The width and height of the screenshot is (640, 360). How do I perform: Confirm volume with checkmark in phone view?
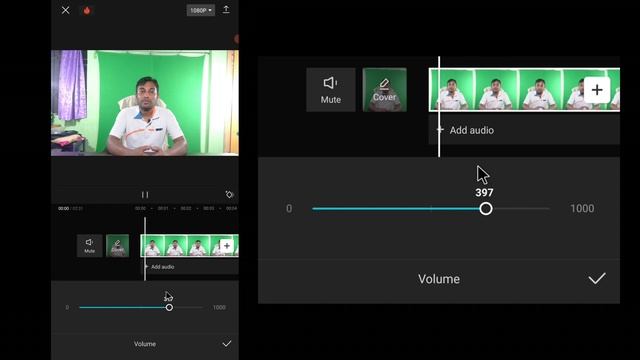pyautogui.click(x=227, y=344)
